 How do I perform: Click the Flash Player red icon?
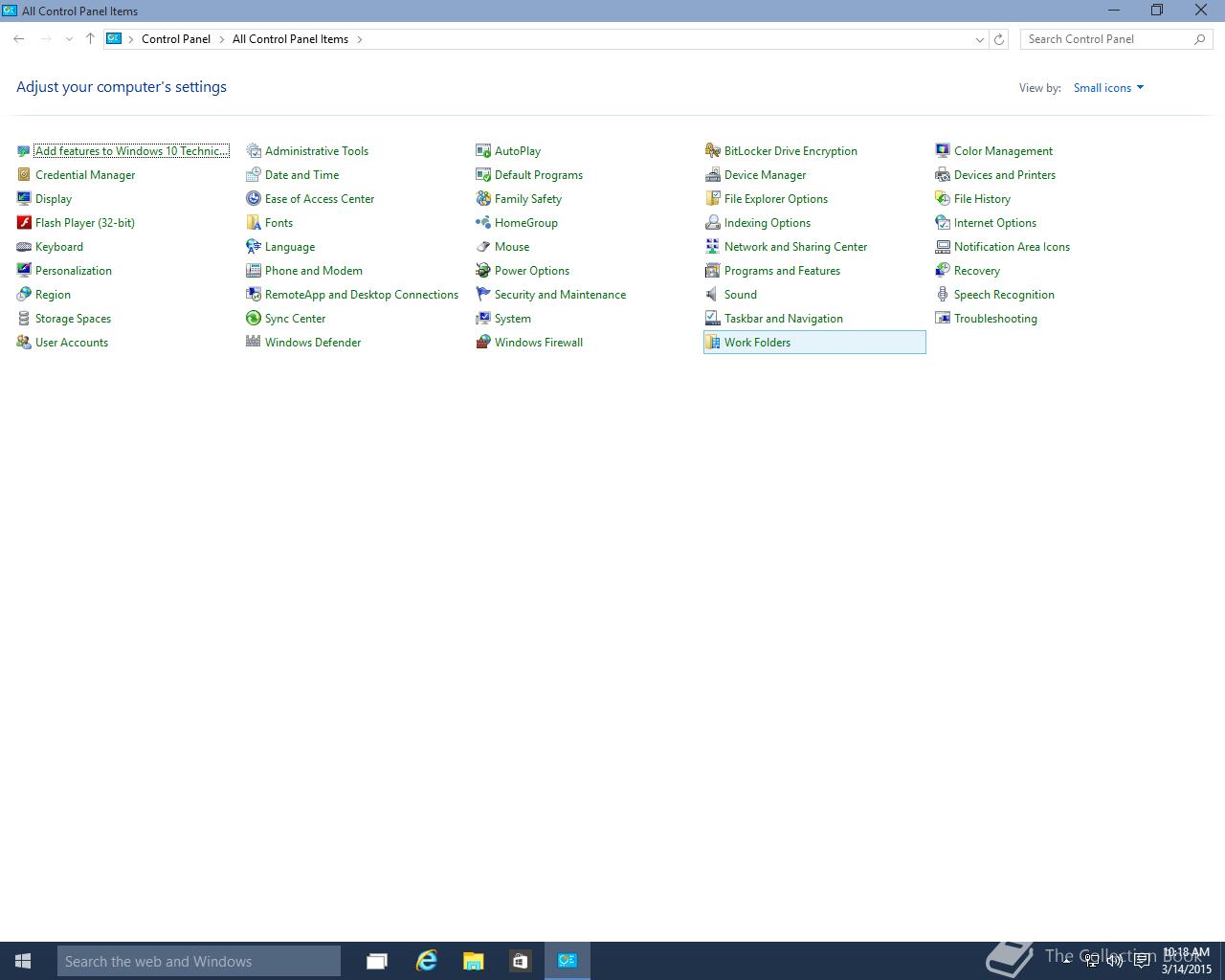tap(24, 223)
